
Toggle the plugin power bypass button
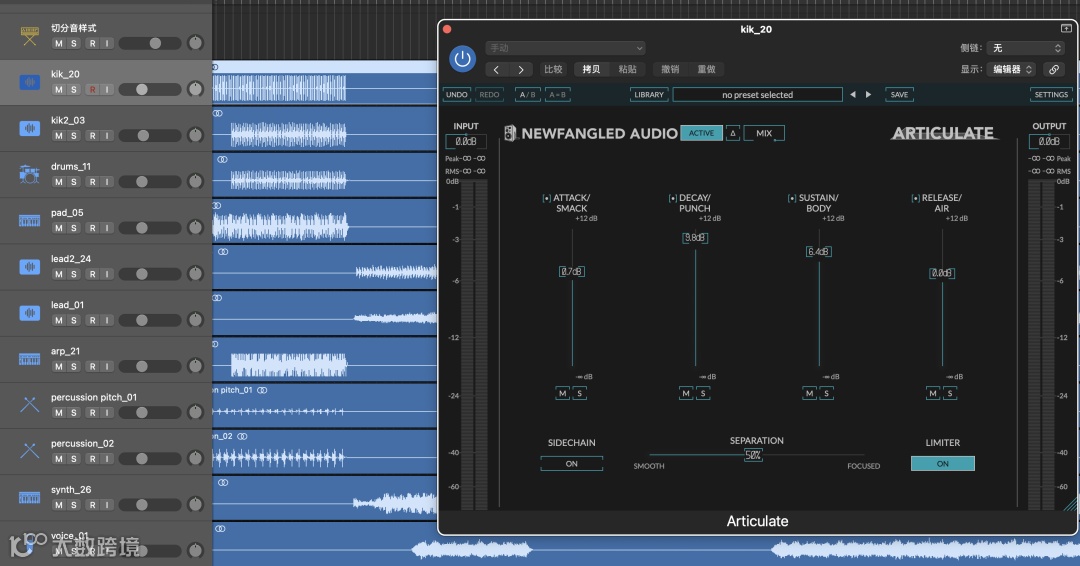coord(462,59)
